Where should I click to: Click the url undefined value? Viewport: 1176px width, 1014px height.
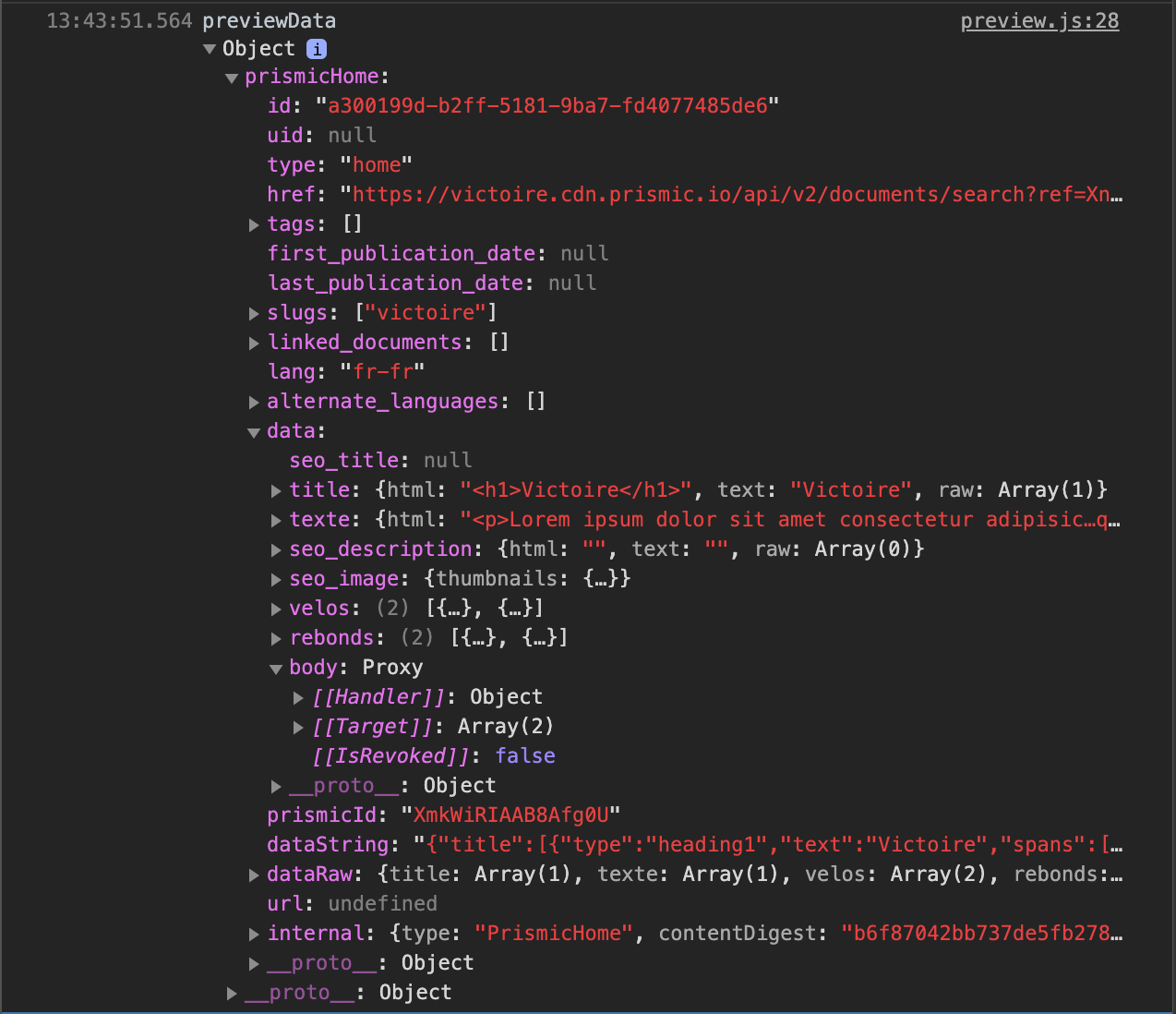(x=382, y=903)
